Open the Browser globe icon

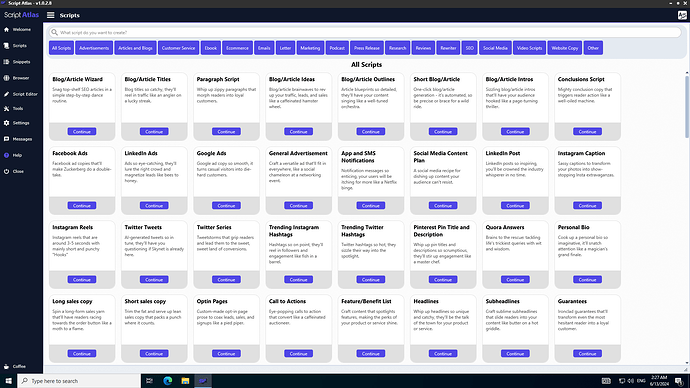[6, 78]
